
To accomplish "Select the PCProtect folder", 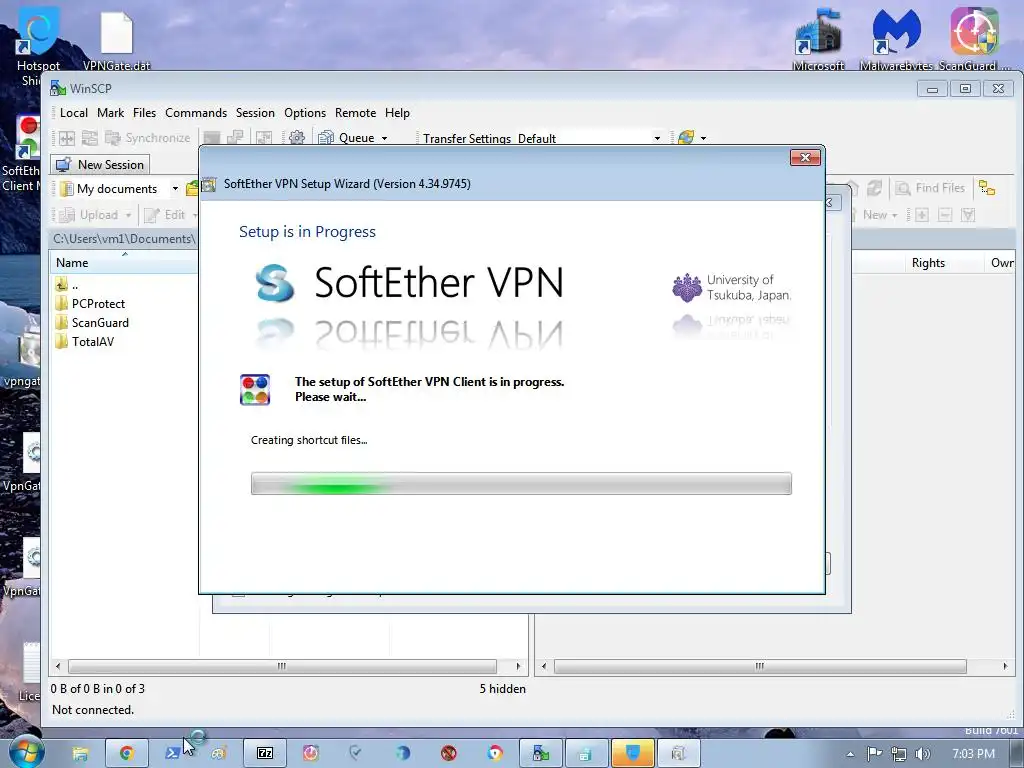I will click(x=90, y=304).
